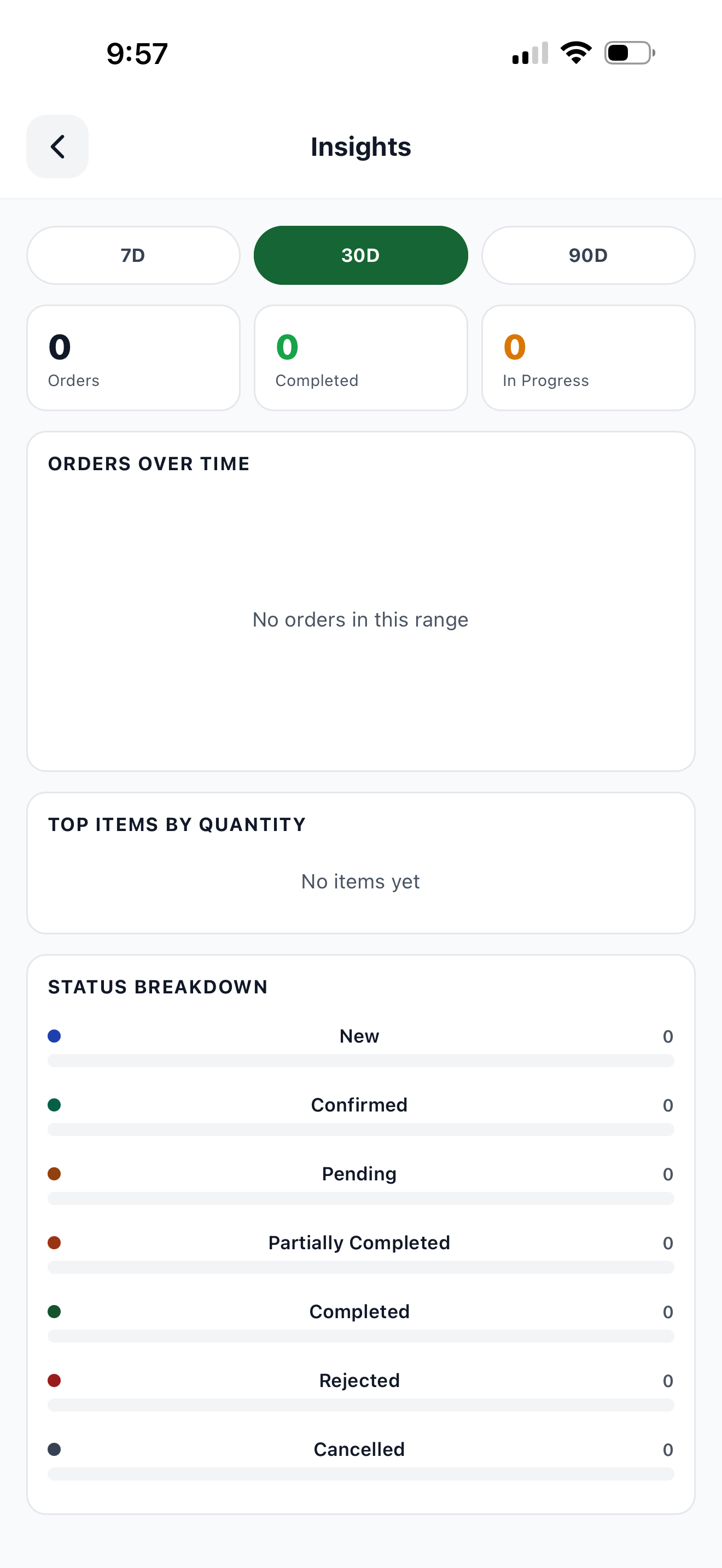Screen dimensions: 722x1568
Task: Click the Confirmed status progress bar
Action: pos(361,1129)
